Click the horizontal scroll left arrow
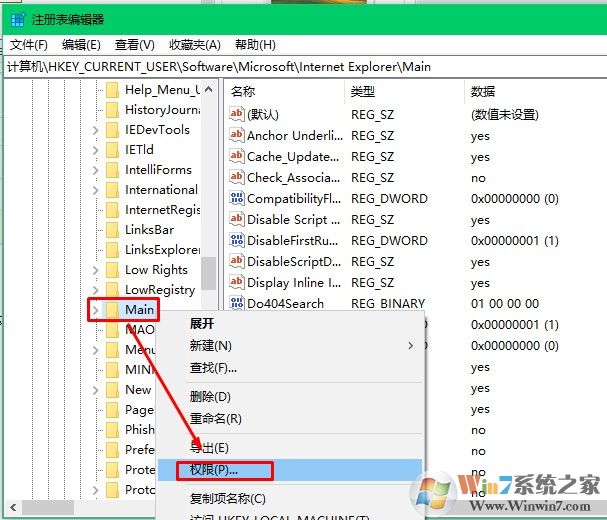This screenshot has width=607, height=520. coord(13,507)
